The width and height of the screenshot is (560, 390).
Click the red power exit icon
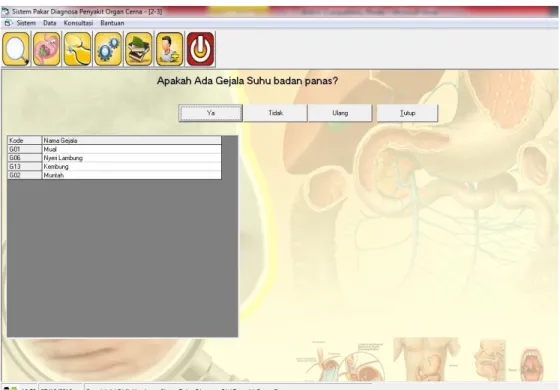tap(200, 49)
